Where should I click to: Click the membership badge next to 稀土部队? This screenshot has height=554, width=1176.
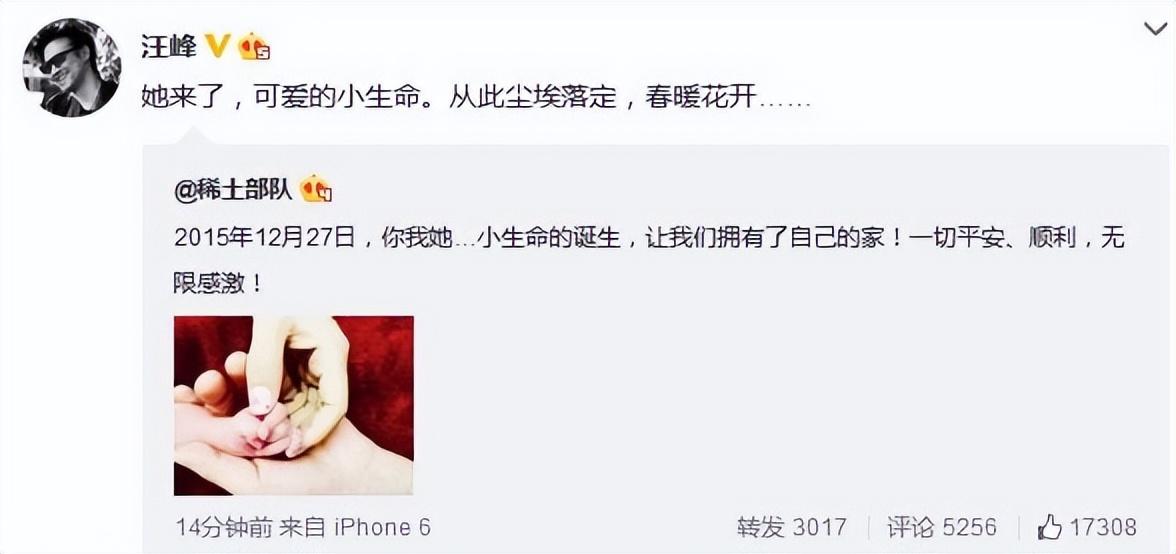(x=316, y=190)
